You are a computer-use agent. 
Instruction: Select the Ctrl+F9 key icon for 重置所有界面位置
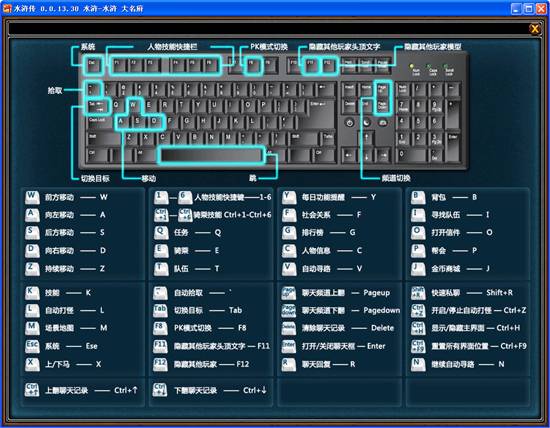418,346
